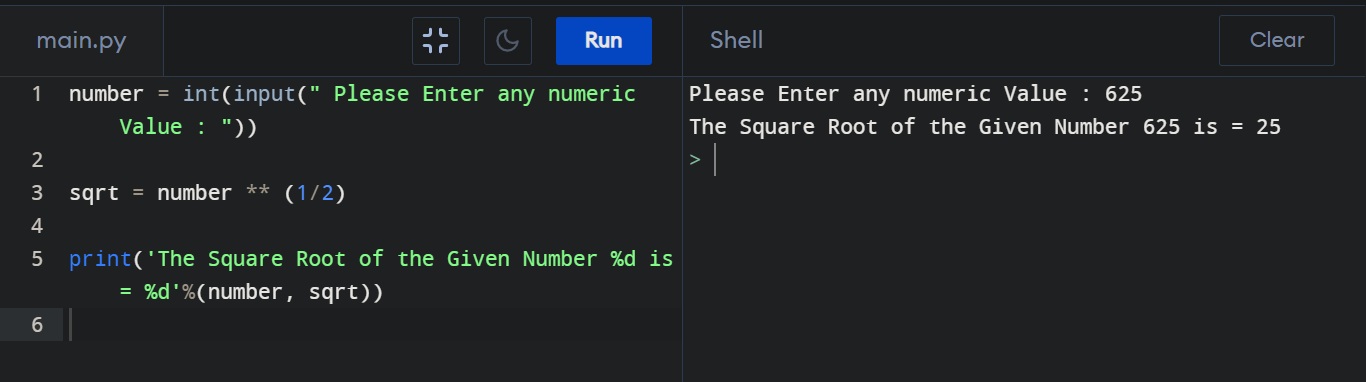The image size is (1366, 382).
Task: Click line number 2 in gutter
Action: pos(37,160)
